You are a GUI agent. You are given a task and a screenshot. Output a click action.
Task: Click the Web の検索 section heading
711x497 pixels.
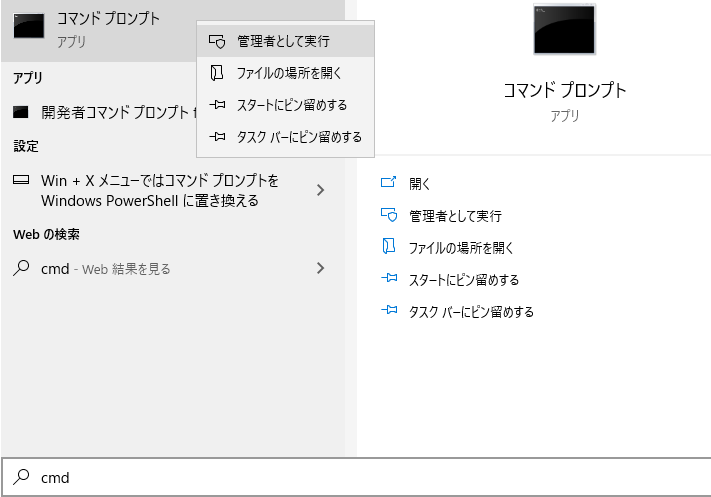click(x=46, y=234)
